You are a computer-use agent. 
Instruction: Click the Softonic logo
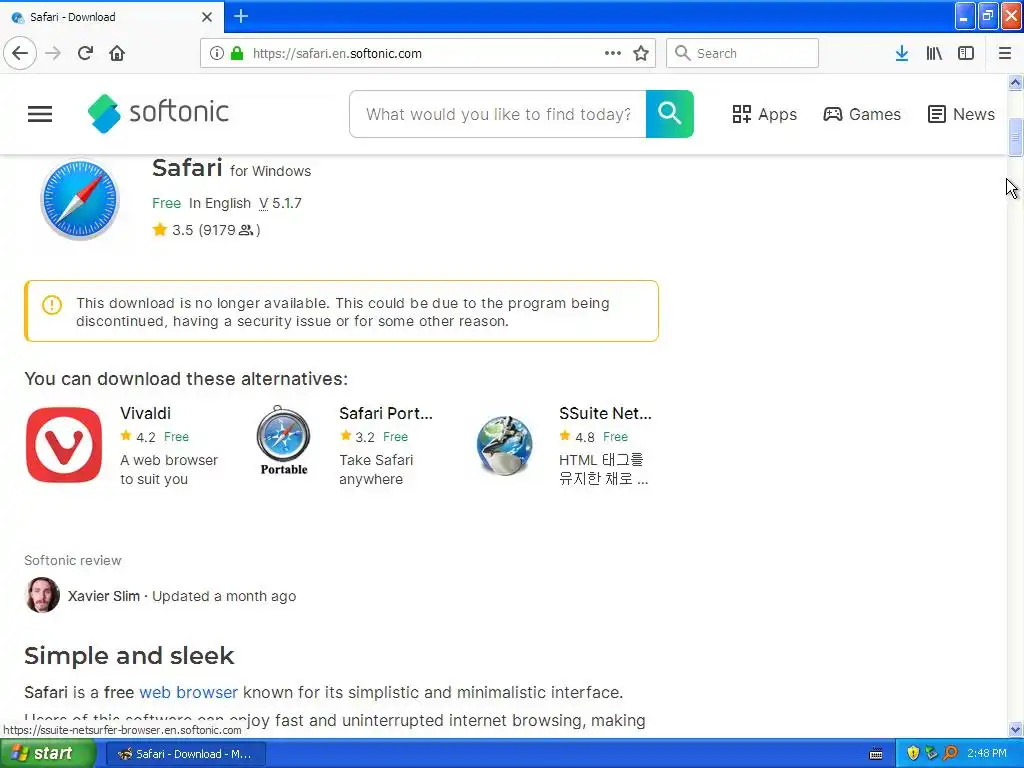tap(158, 113)
